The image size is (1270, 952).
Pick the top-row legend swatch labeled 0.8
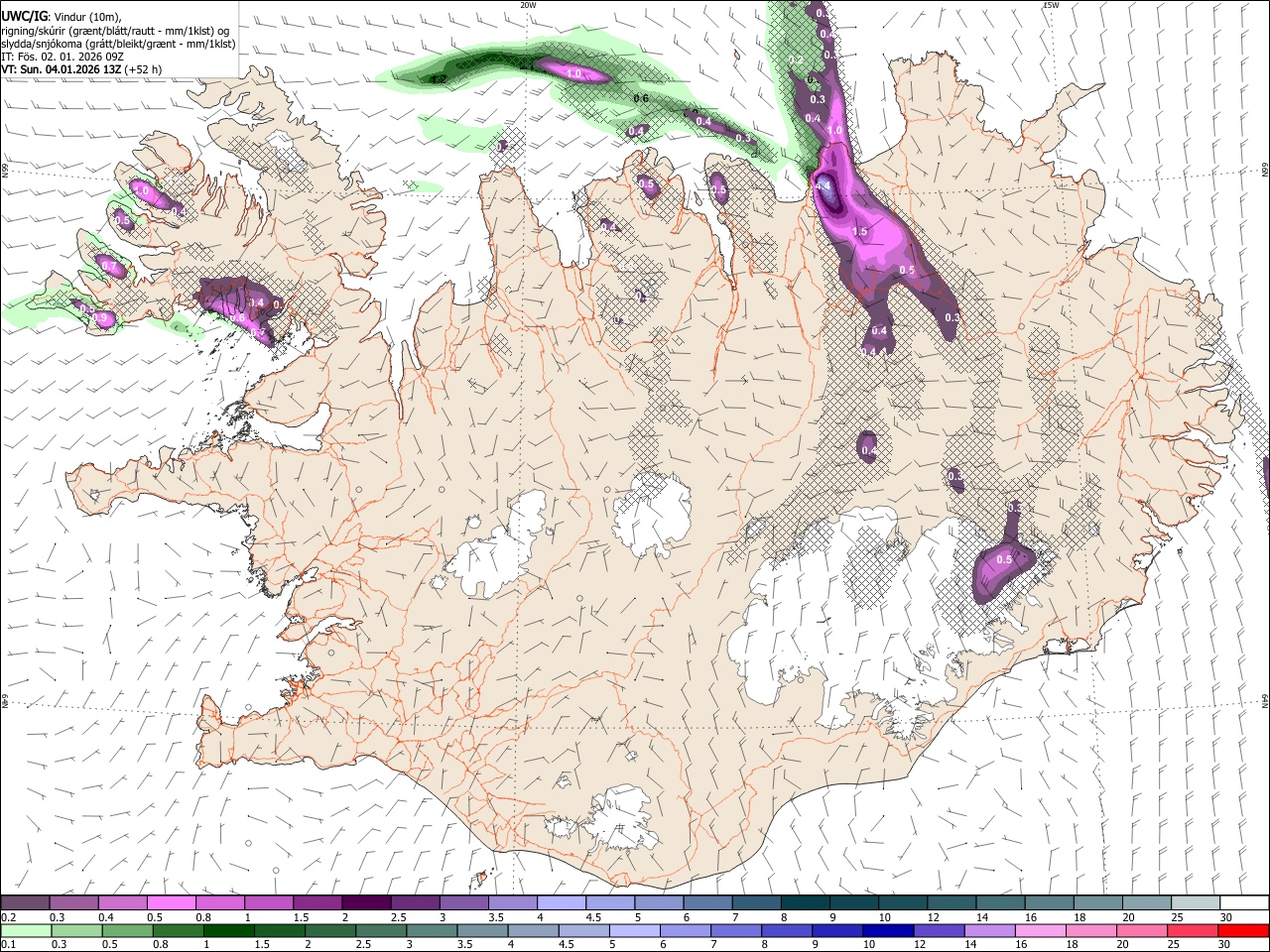pyautogui.click(x=219, y=902)
